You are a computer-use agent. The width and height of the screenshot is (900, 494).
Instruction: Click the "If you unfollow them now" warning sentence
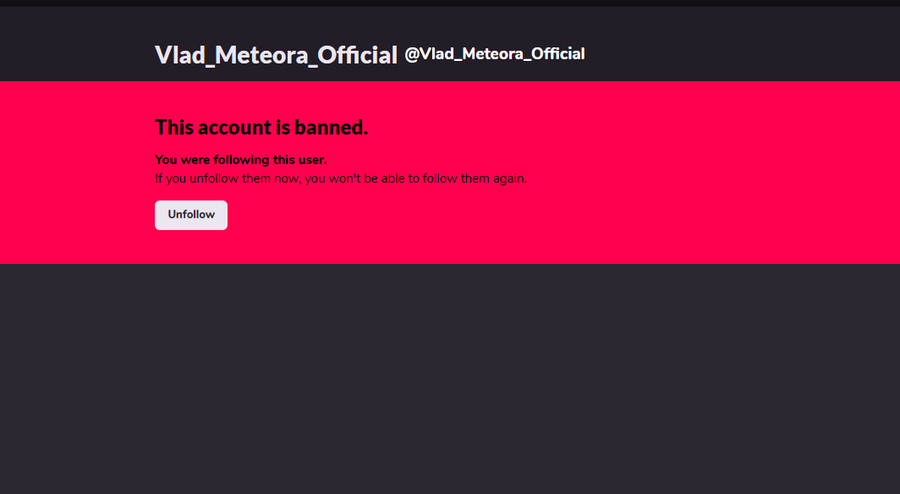pyautogui.click(x=340, y=179)
